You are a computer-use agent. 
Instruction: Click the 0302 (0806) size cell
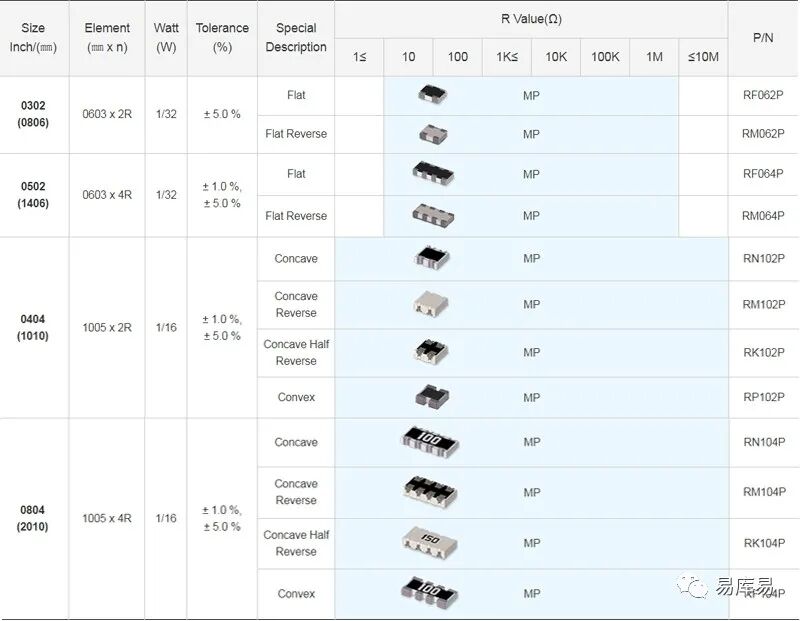click(x=33, y=114)
